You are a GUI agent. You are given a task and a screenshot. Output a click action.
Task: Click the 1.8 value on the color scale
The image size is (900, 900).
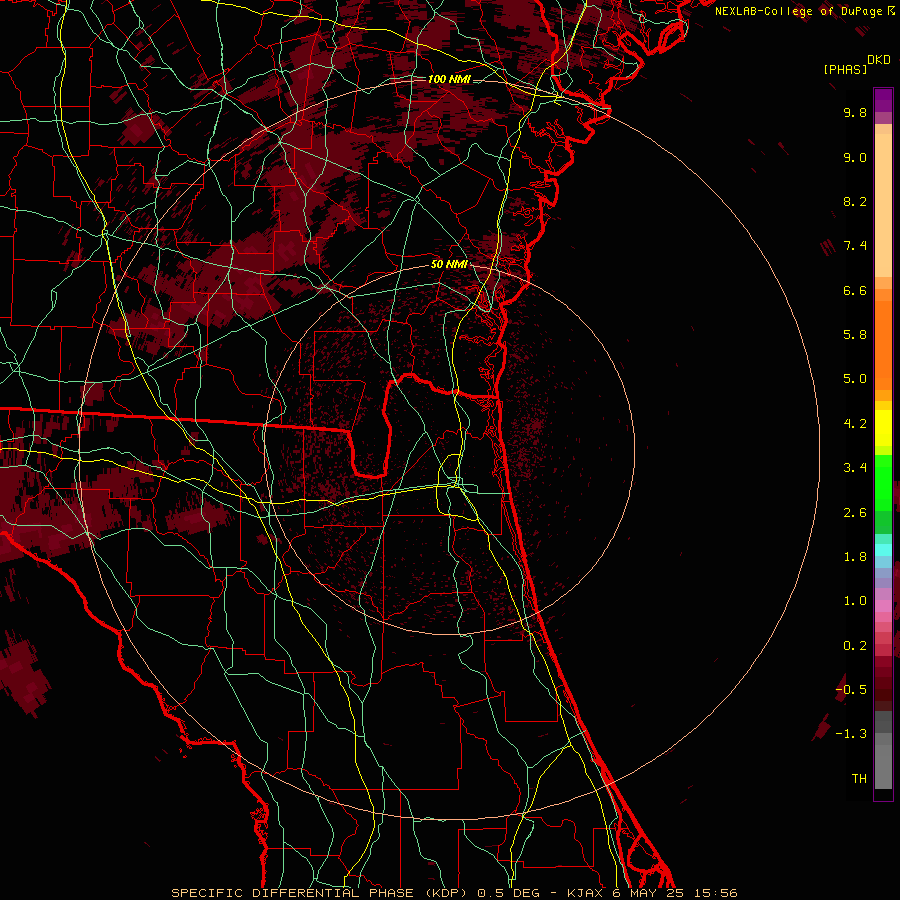tap(855, 557)
